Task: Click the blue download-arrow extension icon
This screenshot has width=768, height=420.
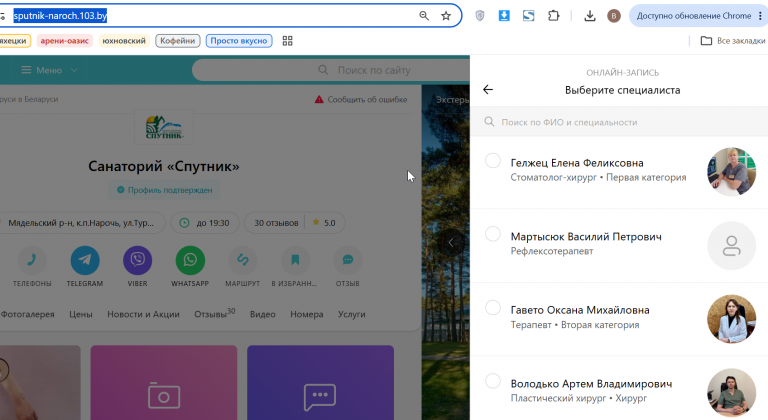Action: pyautogui.click(x=504, y=16)
